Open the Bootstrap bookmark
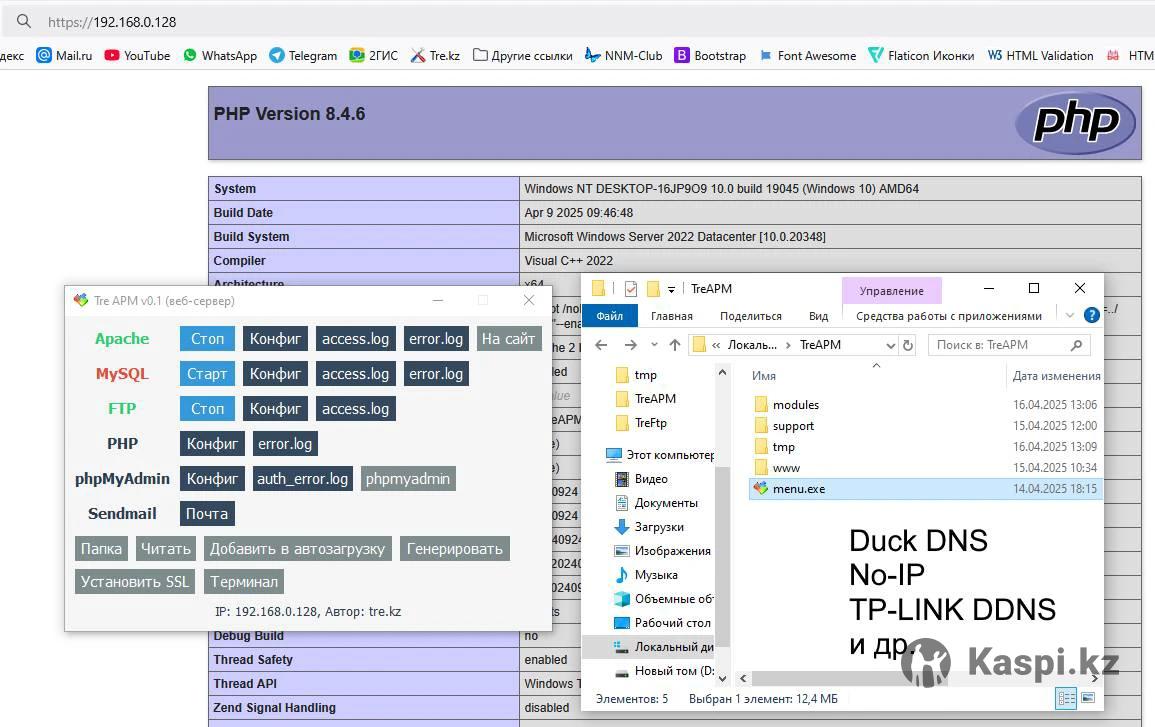Screen dimensions: 1155x727 [x=710, y=55]
